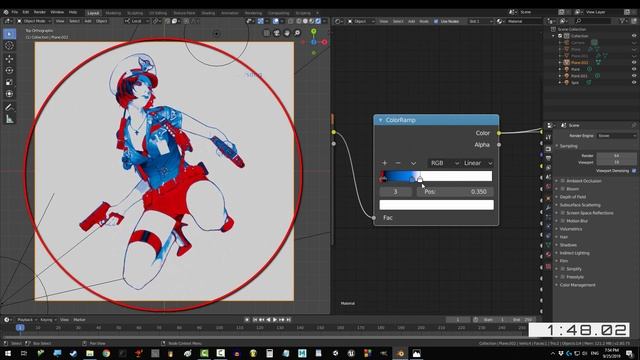Open the ColorRamp tools chevron menu
Screen dimensions: 640x360
[413, 163]
